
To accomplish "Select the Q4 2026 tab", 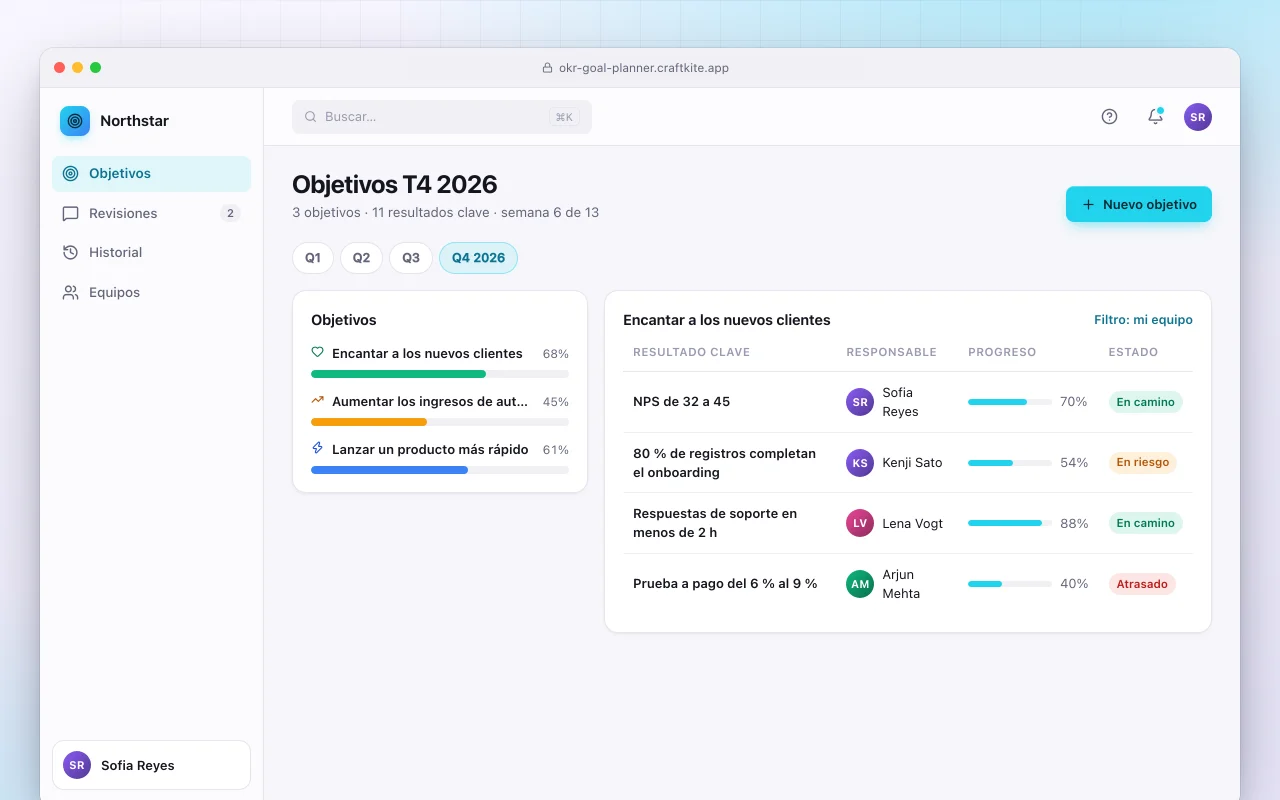I will coord(478,258).
